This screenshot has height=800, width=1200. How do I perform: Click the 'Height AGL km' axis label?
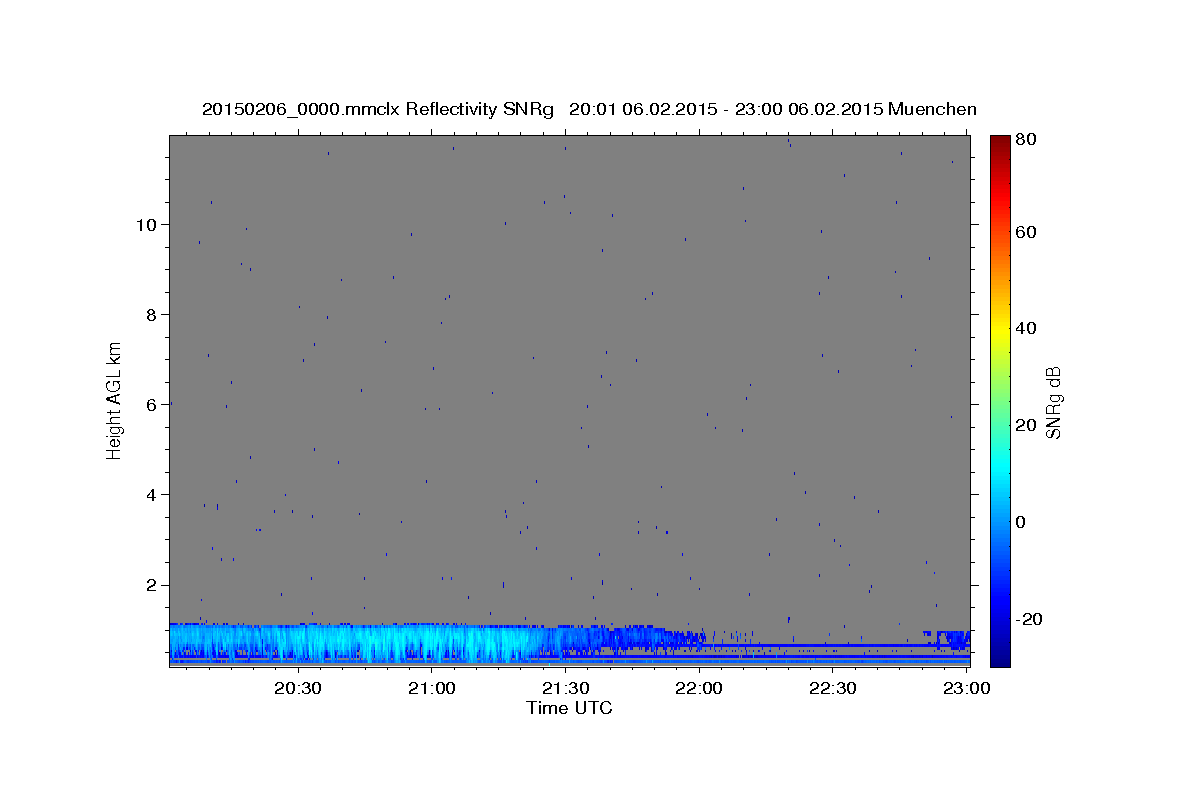tap(115, 399)
